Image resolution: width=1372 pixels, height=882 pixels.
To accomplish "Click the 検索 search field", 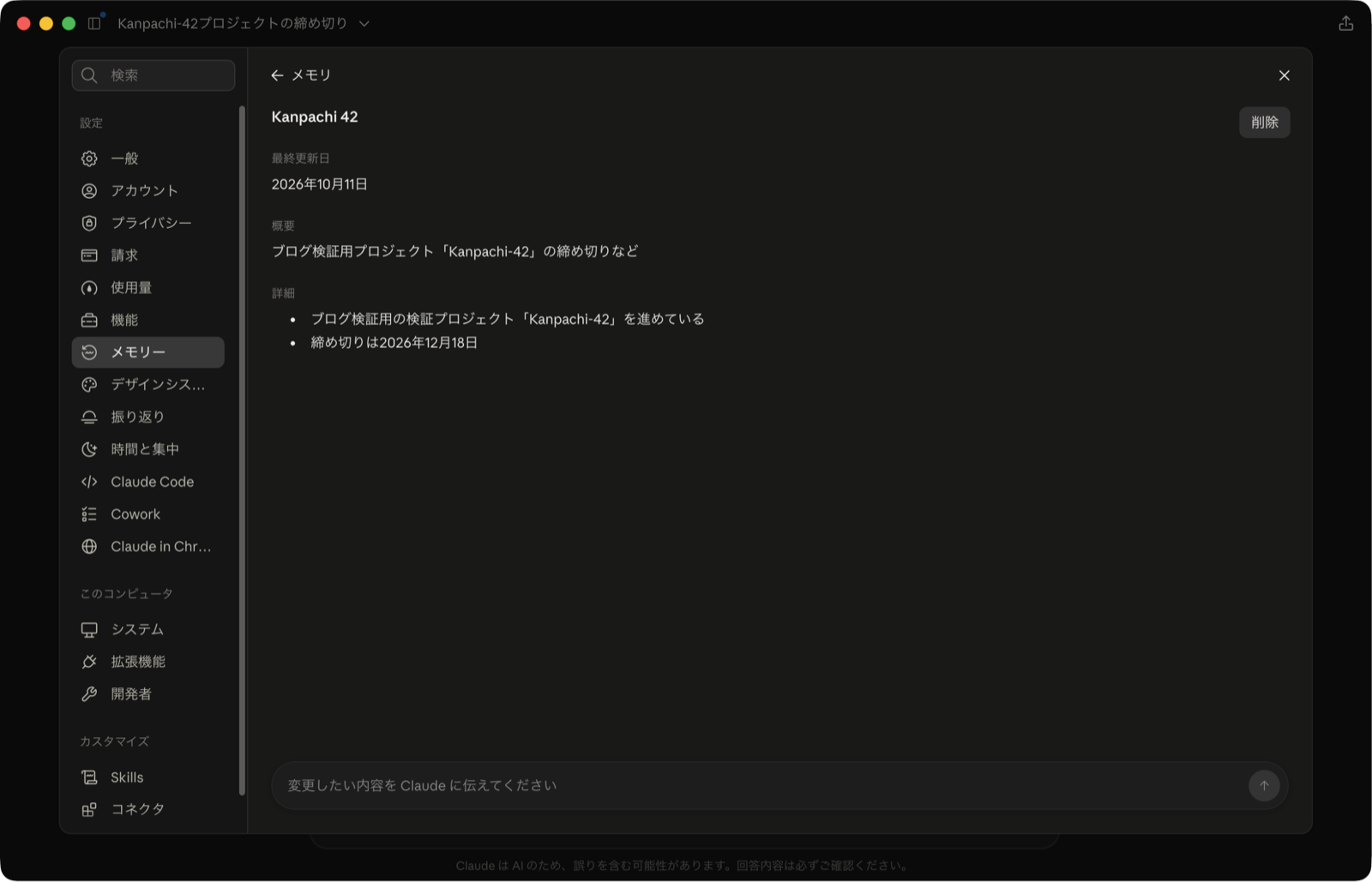I will tap(153, 75).
